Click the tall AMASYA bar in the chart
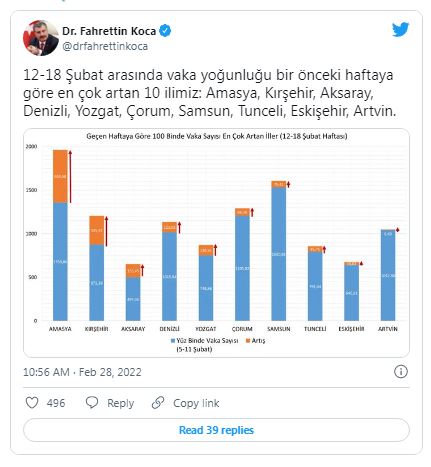This screenshot has width=431, height=467. (60, 235)
